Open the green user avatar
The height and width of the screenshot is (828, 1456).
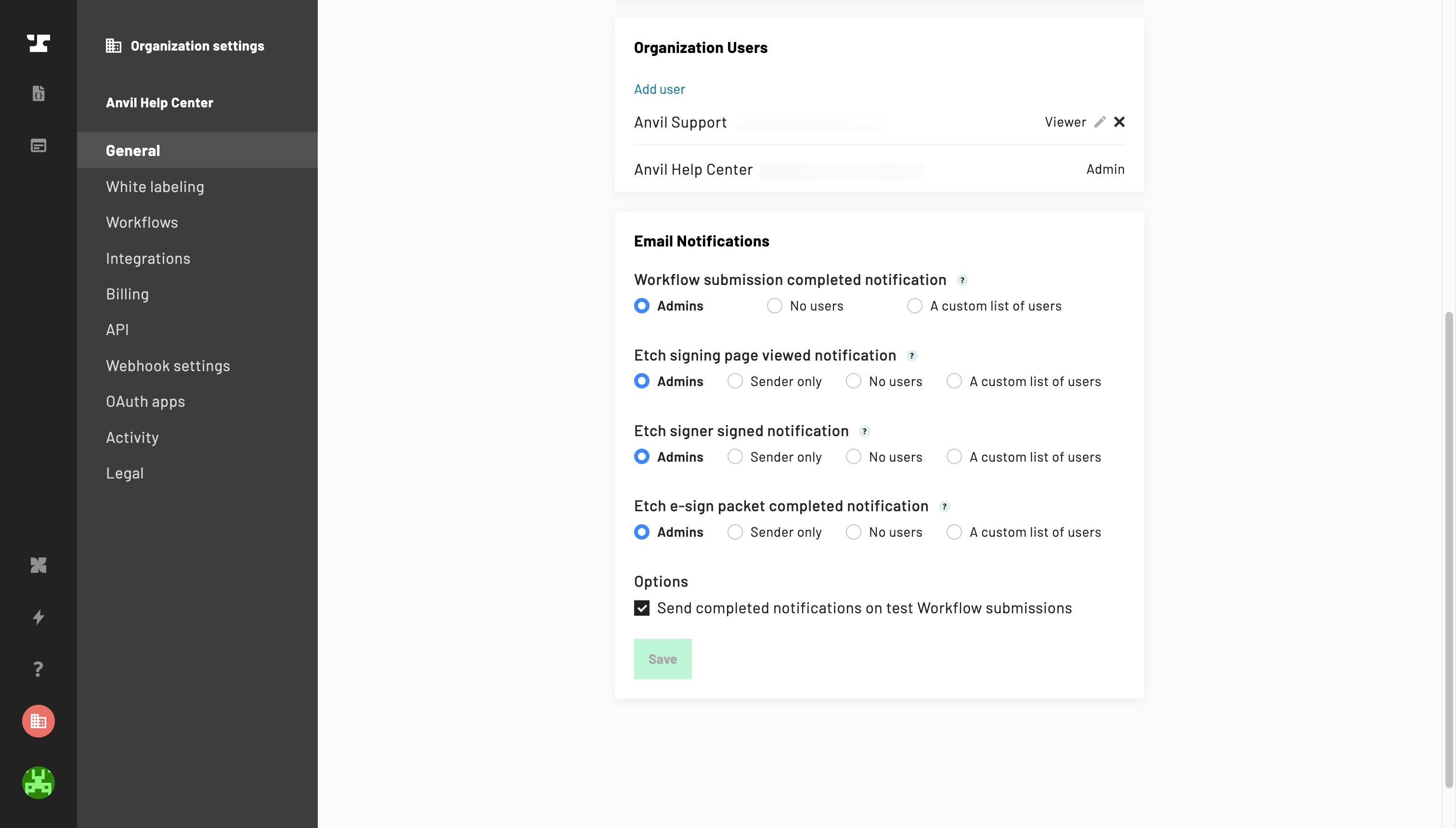pyautogui.click(x=39, y=782)
